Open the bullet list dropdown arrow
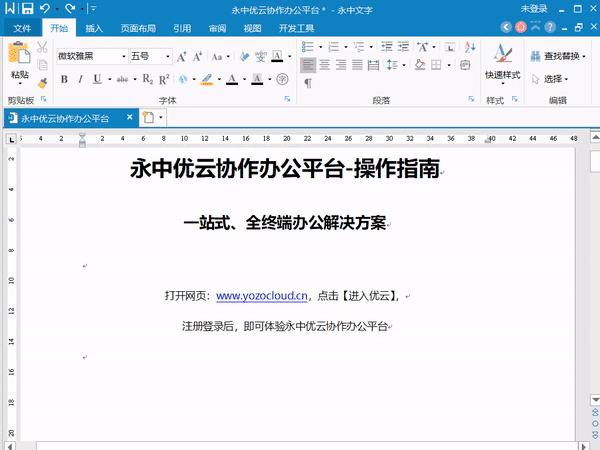This screenshot has height=450, width=600. pos(321,47)
